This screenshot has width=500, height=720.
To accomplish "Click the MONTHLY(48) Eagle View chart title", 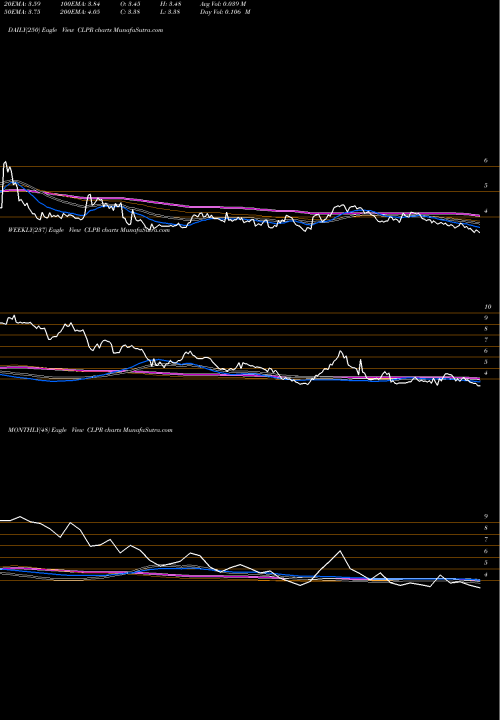I will coord(90,430).
